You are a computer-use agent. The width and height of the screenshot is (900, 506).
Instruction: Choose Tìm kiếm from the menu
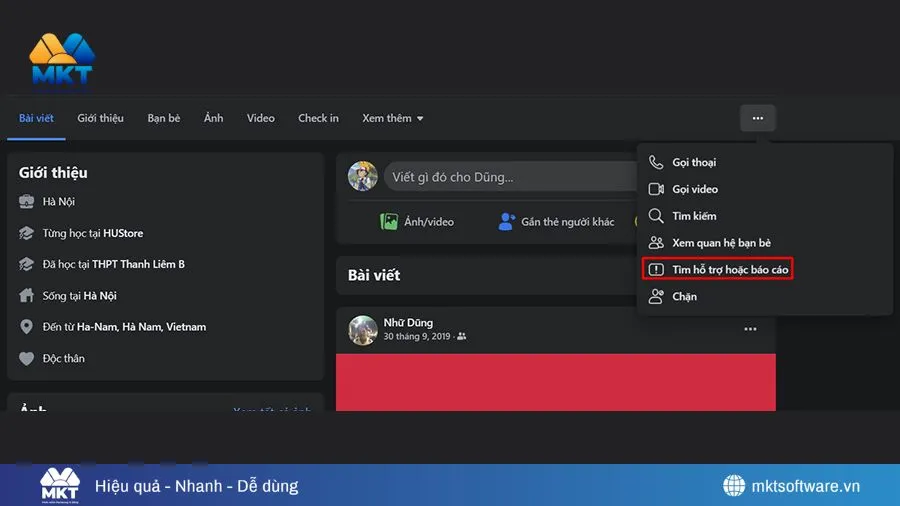765,216
